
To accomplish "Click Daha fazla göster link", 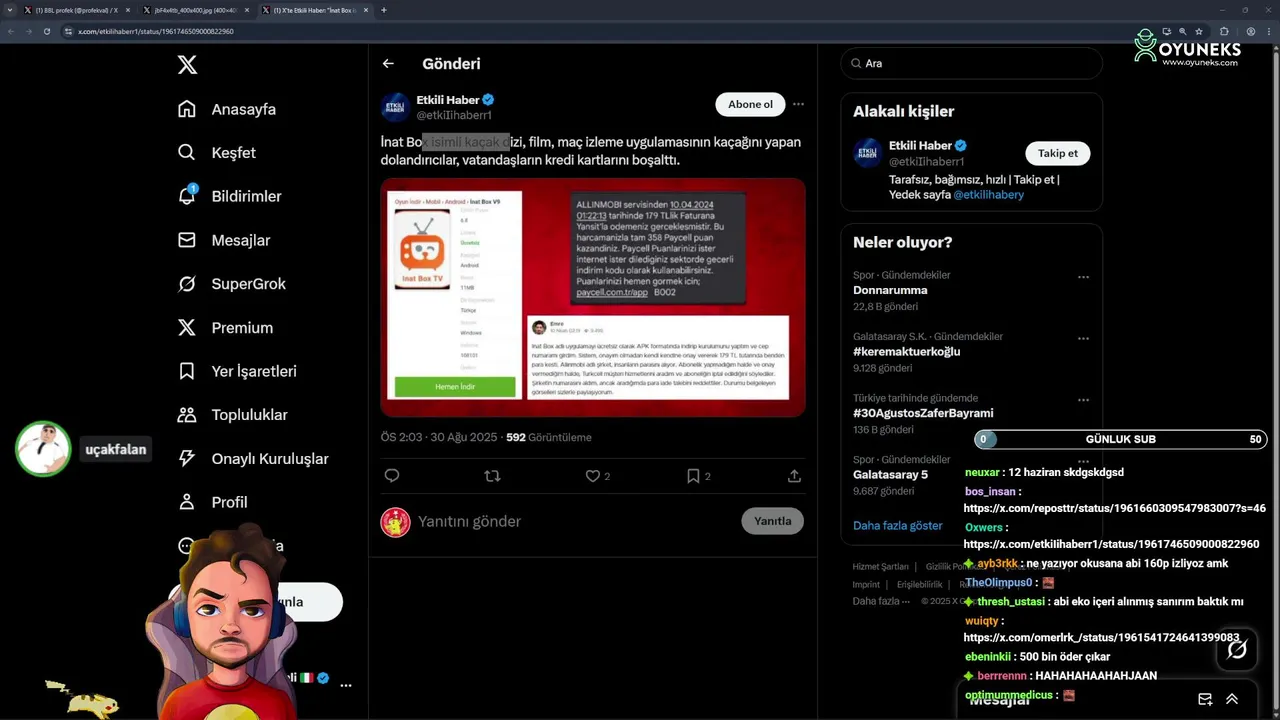I will pos(898,525).
